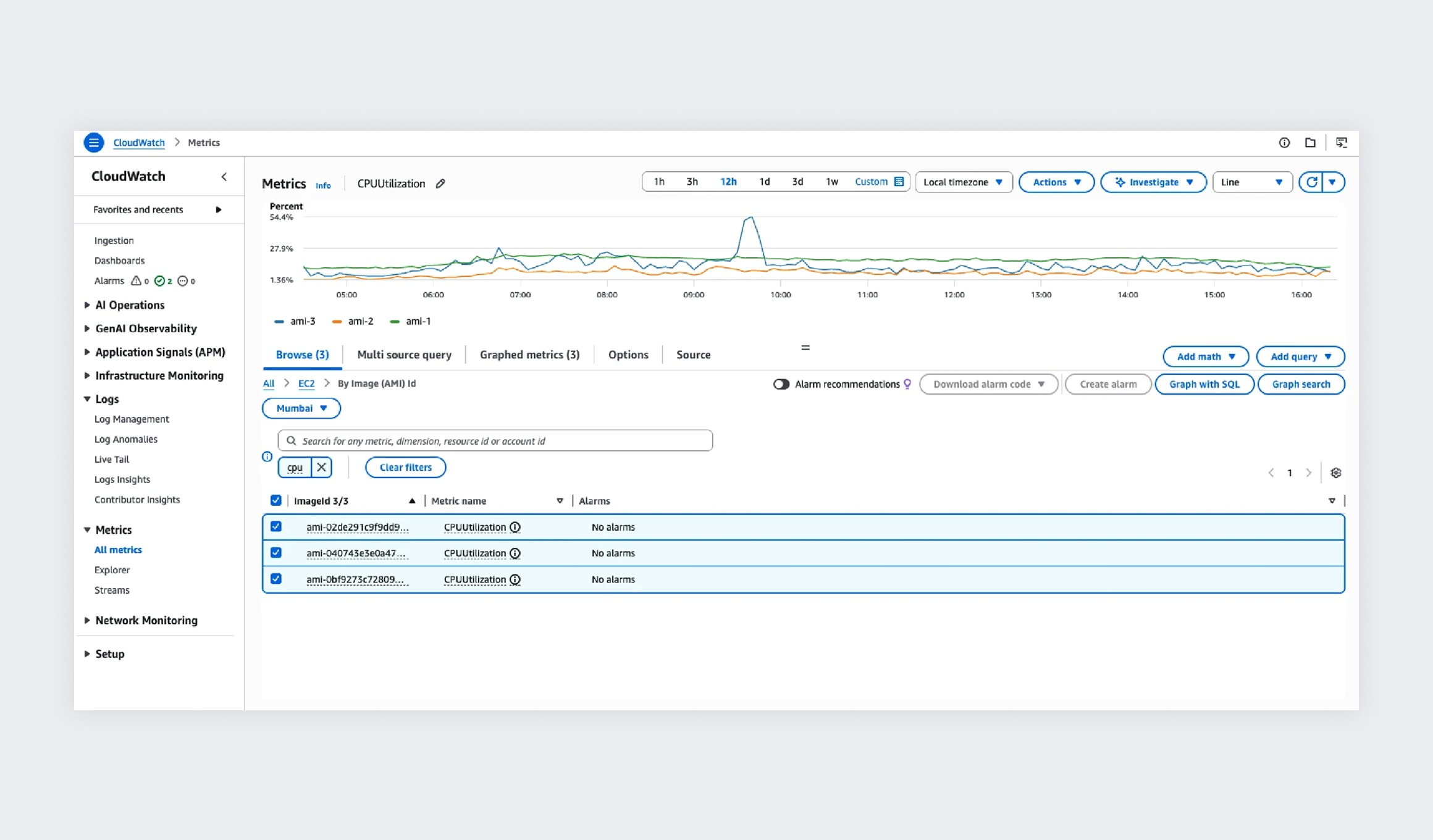
Task: Refresh the graph with the refresh icon
Action: (x=1311, y=182)
